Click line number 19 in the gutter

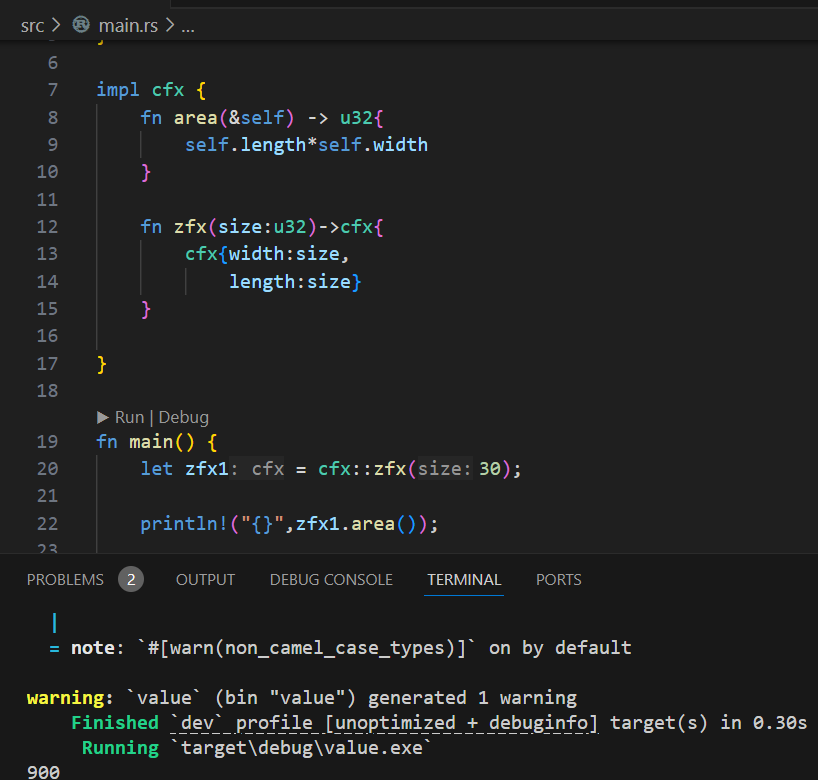coord(47,442)
